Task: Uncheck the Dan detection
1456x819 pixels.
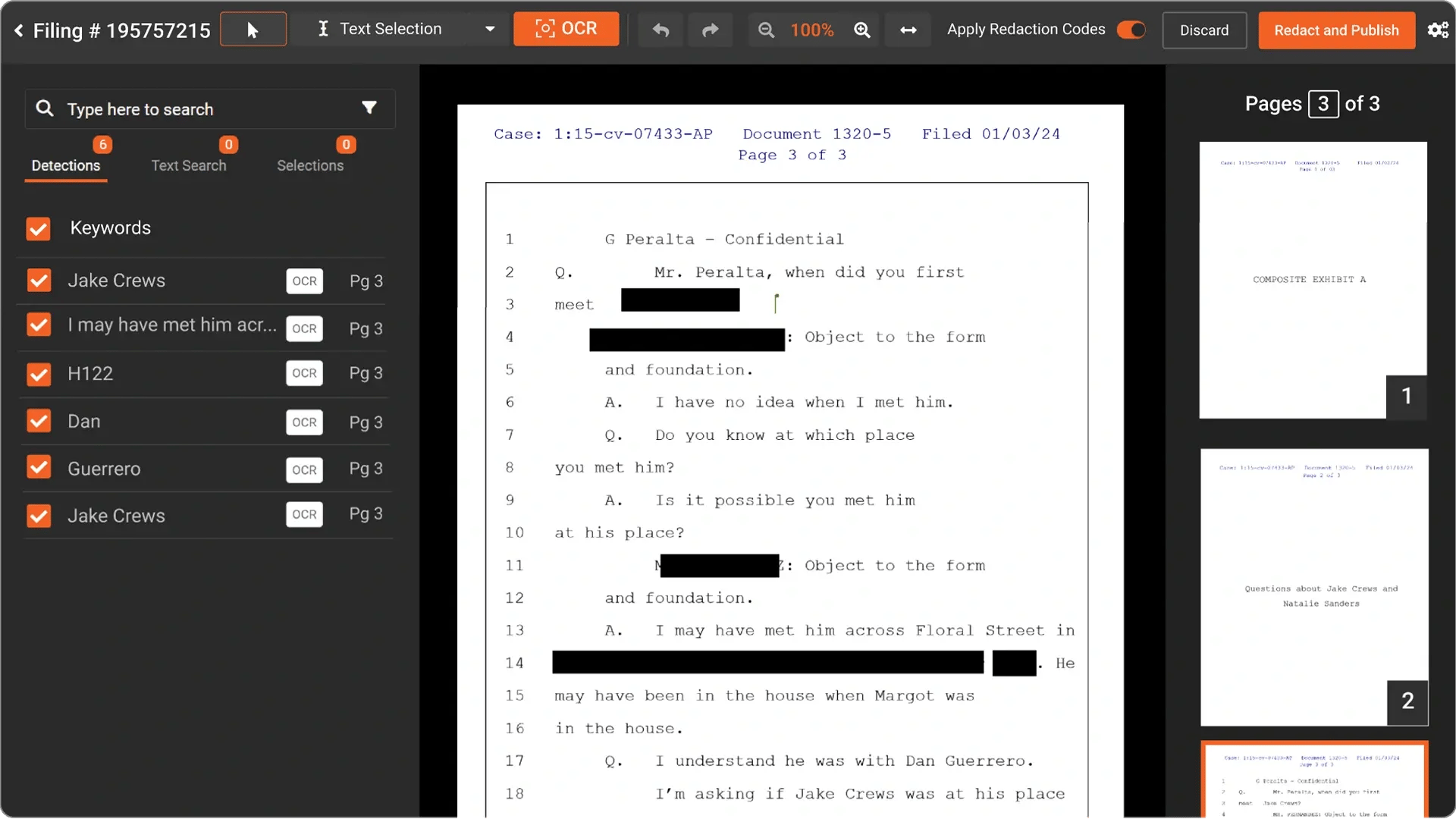Action: point(39,421)
